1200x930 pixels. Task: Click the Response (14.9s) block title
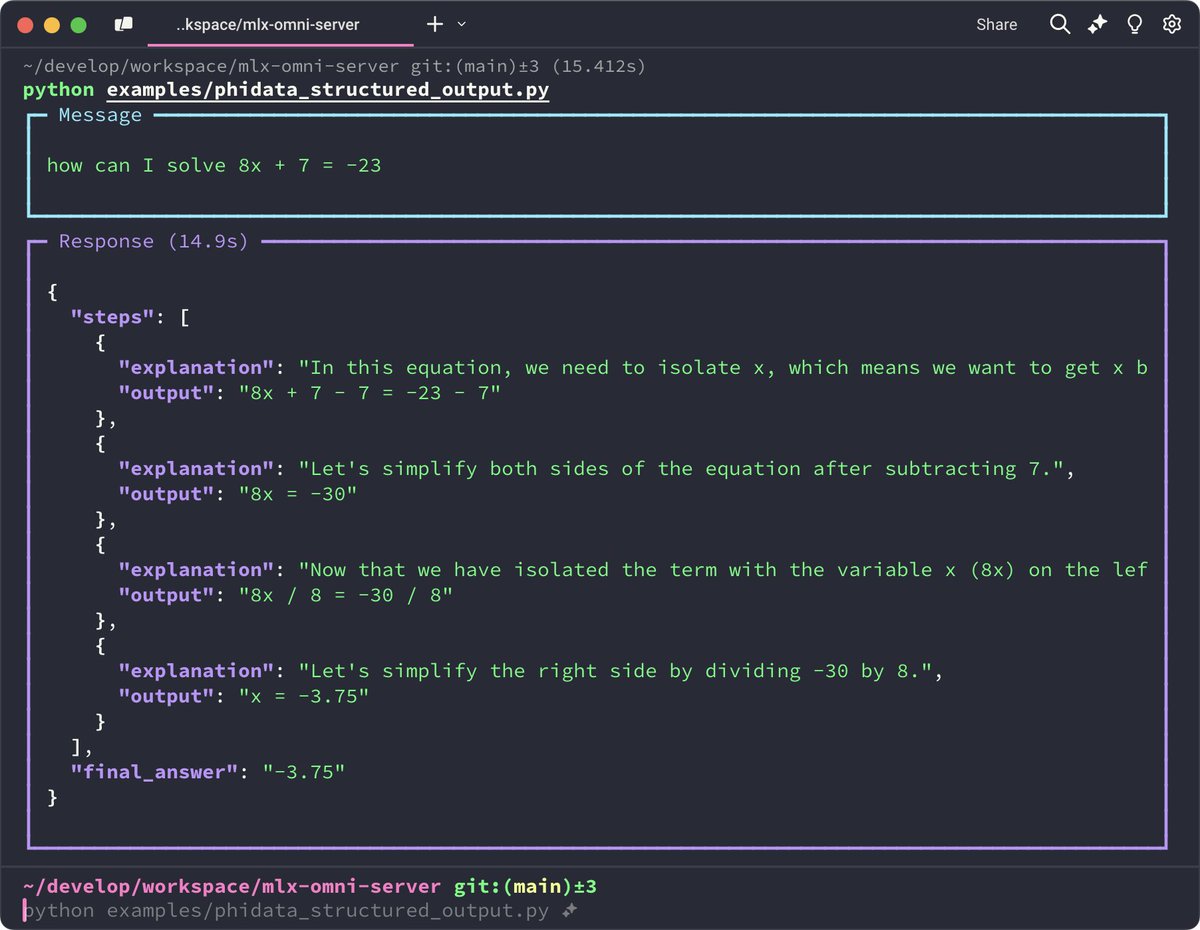click(x=153, y=241)
